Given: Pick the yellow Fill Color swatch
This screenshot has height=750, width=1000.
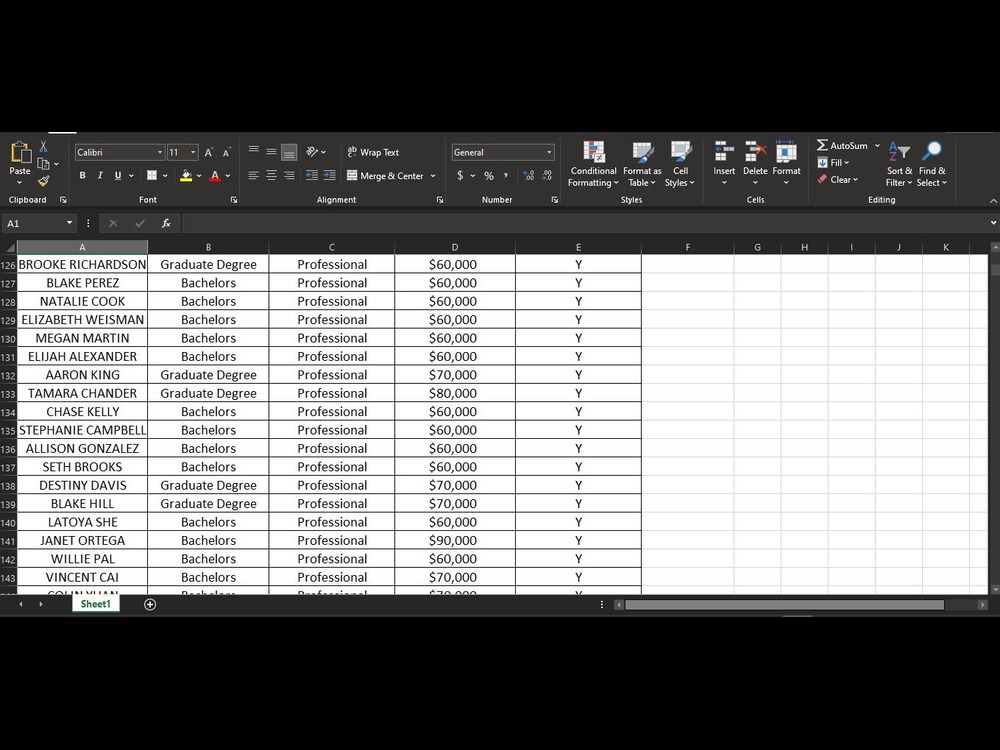Looking at the screenshot, I should point(186,175).
